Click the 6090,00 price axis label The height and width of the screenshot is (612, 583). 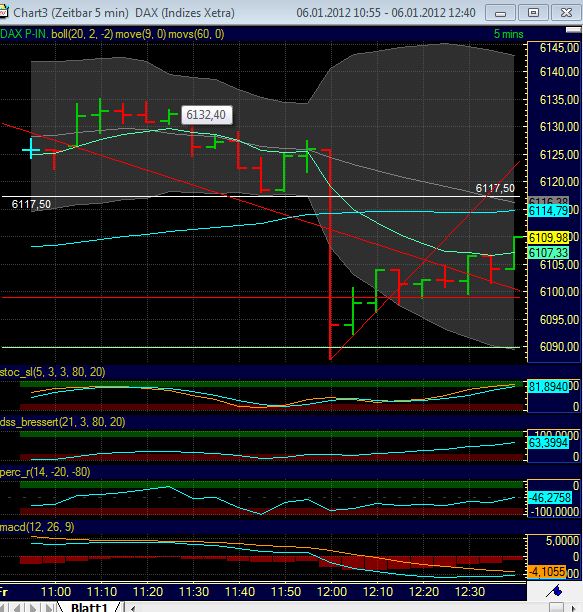point(559,346)
